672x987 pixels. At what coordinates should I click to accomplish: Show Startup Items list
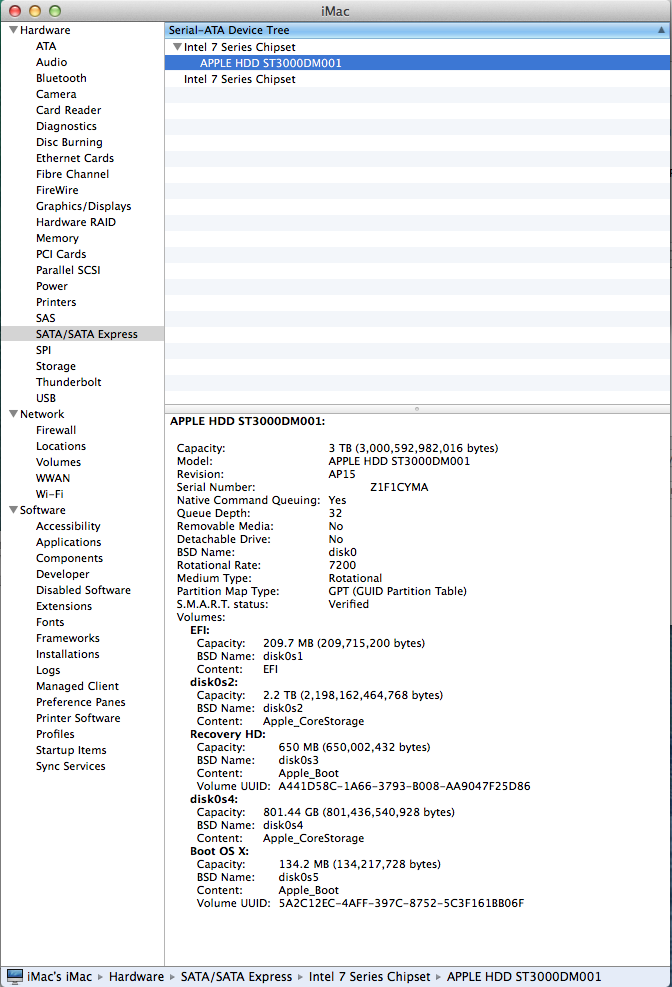coord(71,750)
